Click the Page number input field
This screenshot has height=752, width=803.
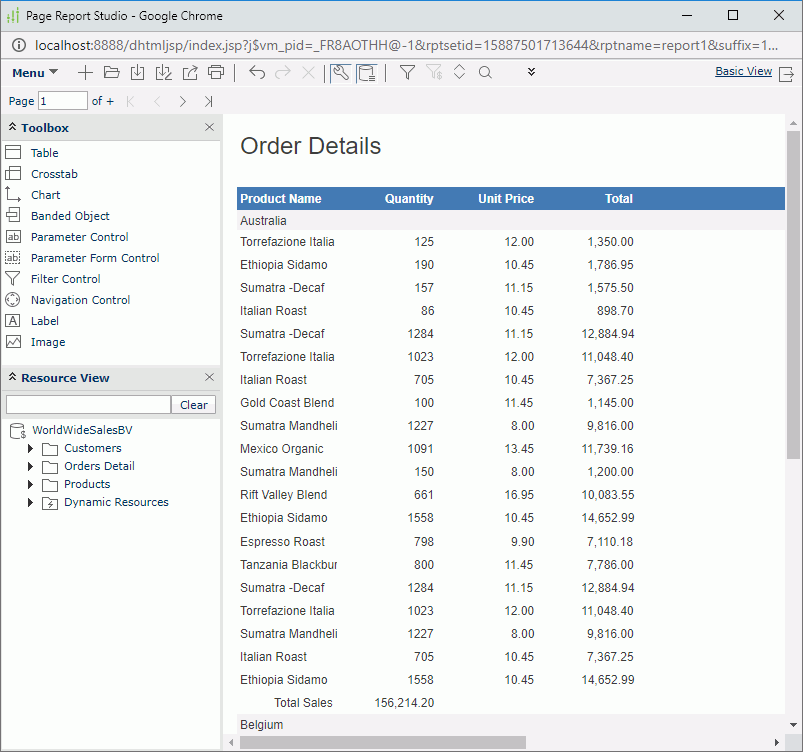coord(63,101)
